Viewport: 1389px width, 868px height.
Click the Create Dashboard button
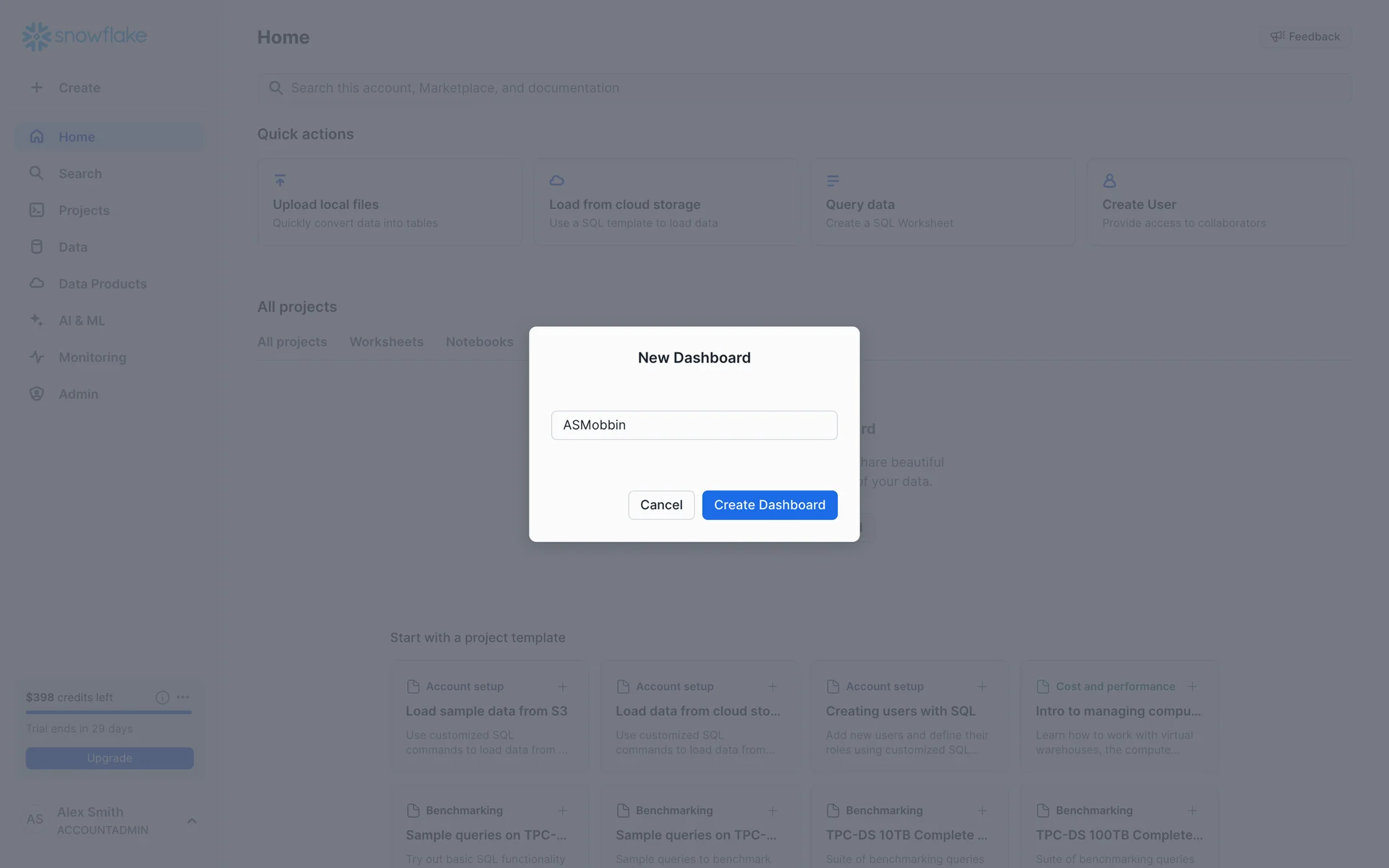point(769,505)
